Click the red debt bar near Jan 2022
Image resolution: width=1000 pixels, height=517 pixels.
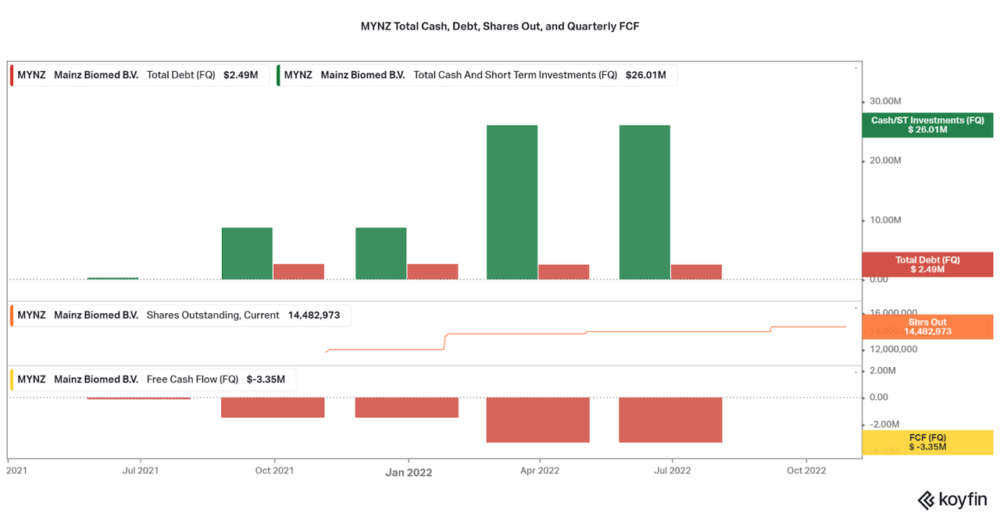pos(433,272)
